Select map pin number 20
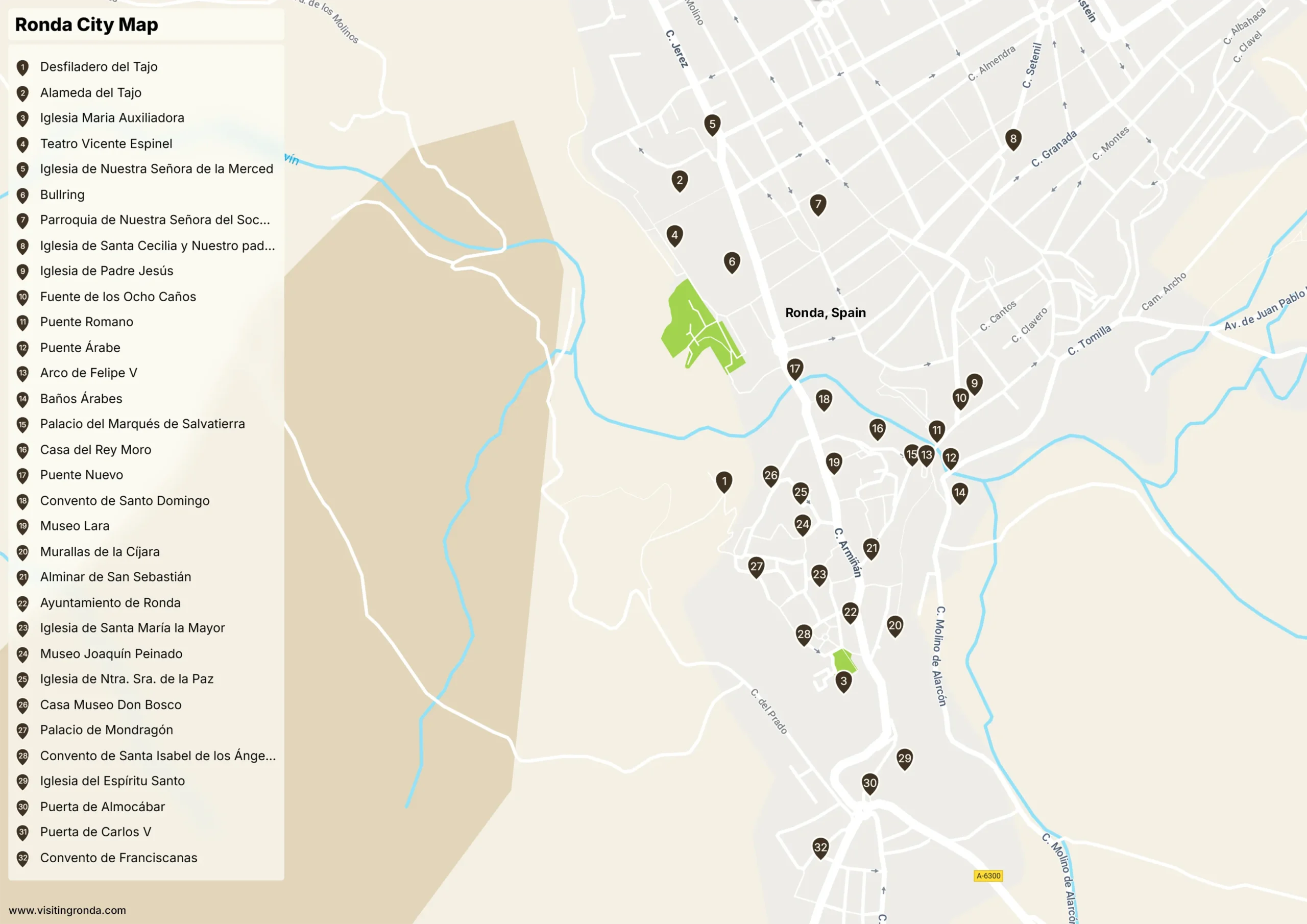 pos(895,626)
